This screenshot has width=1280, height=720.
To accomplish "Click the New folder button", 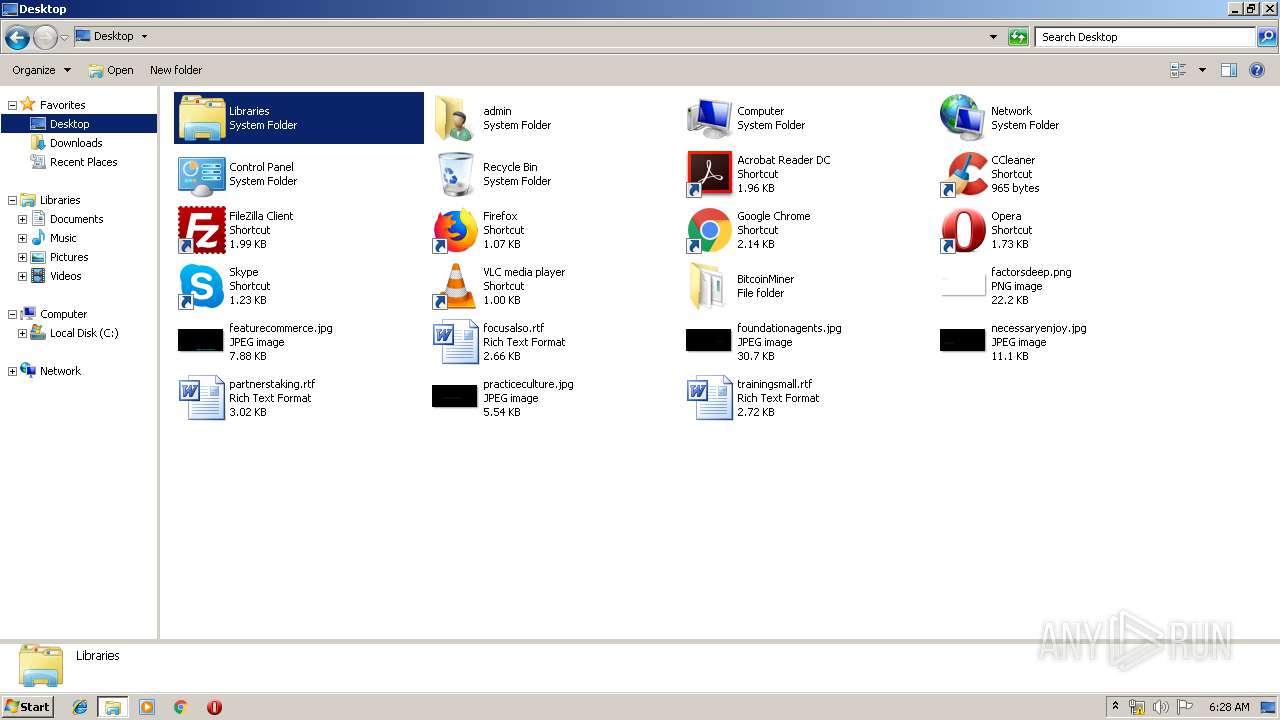I will (176, 70).
